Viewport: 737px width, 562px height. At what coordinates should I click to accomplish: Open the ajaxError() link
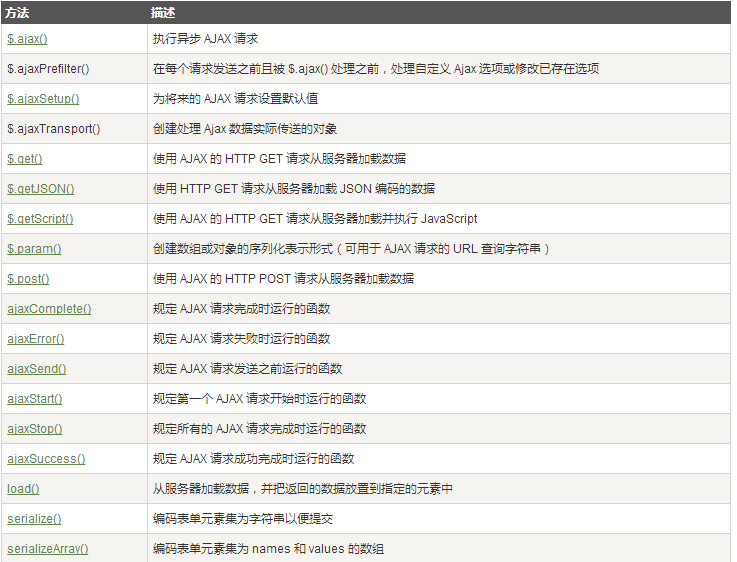(x=36, y=339)
